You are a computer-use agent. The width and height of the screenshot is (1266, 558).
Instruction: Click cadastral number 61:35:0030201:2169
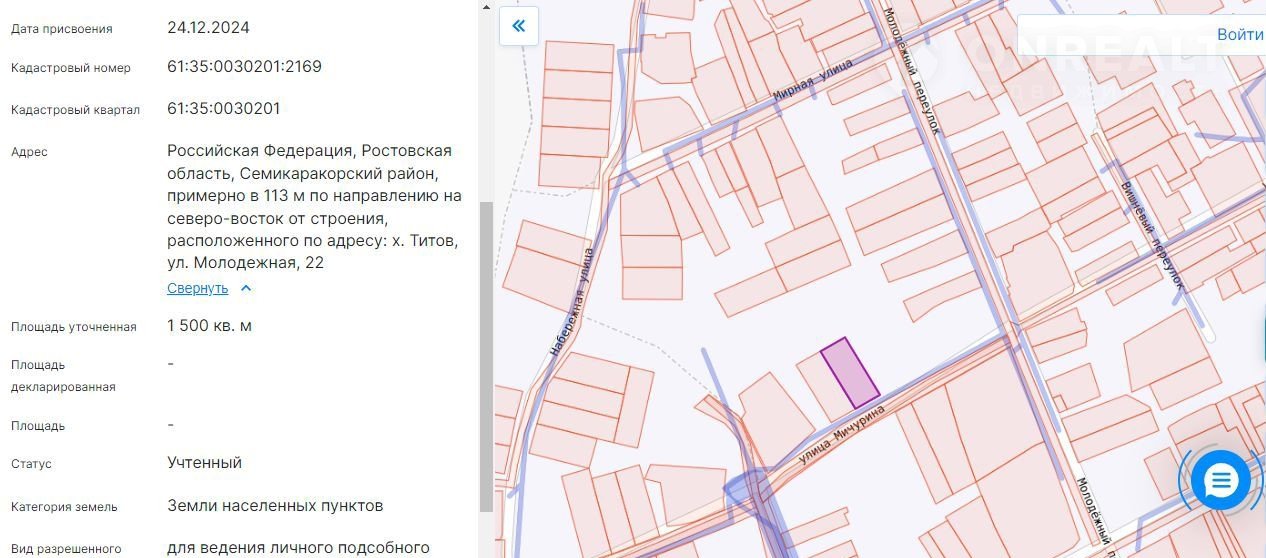244,67
